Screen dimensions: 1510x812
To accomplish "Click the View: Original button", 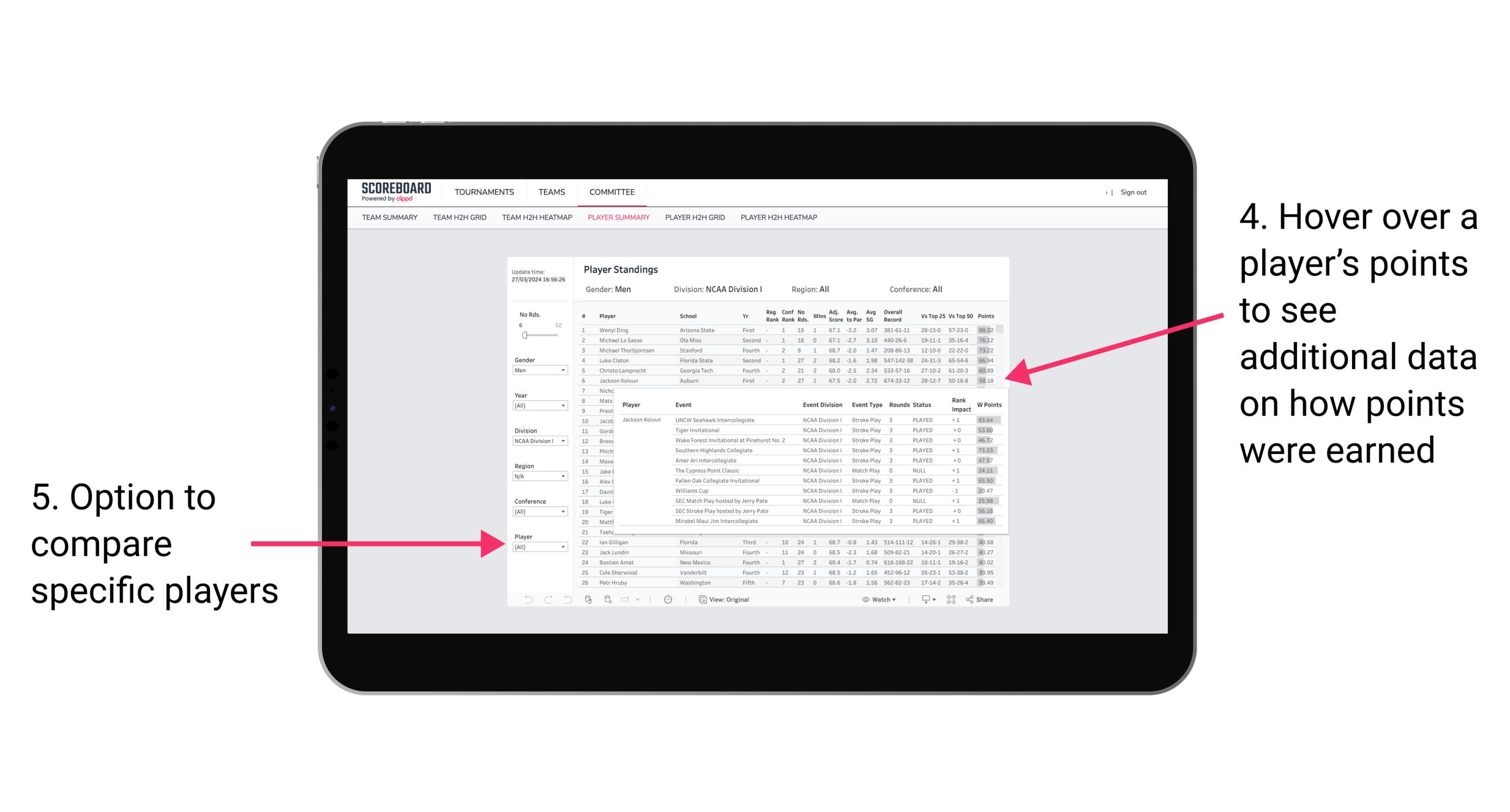I will click(x=726, y=598).
